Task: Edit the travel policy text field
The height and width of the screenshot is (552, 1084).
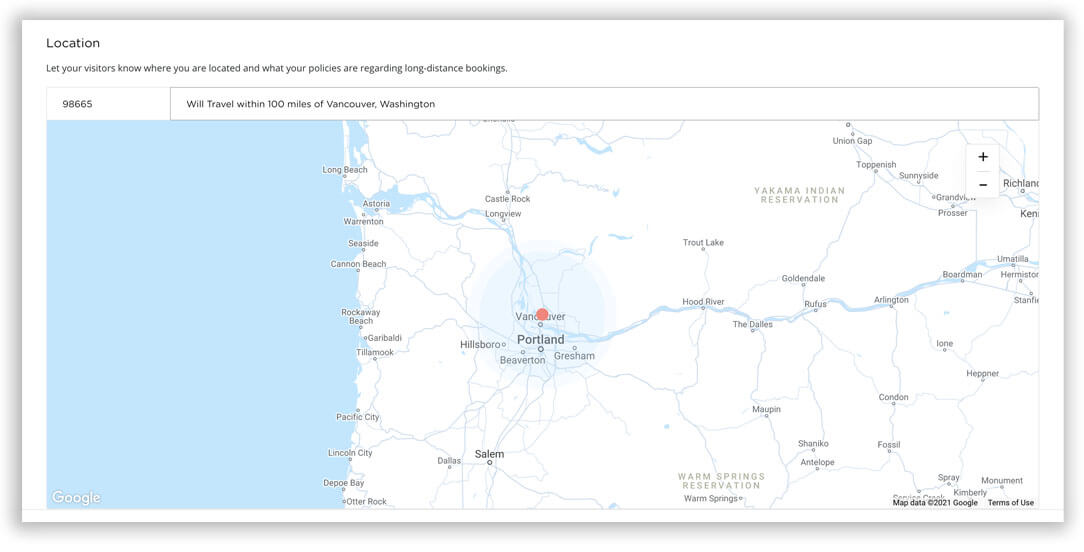Action: 604,104
